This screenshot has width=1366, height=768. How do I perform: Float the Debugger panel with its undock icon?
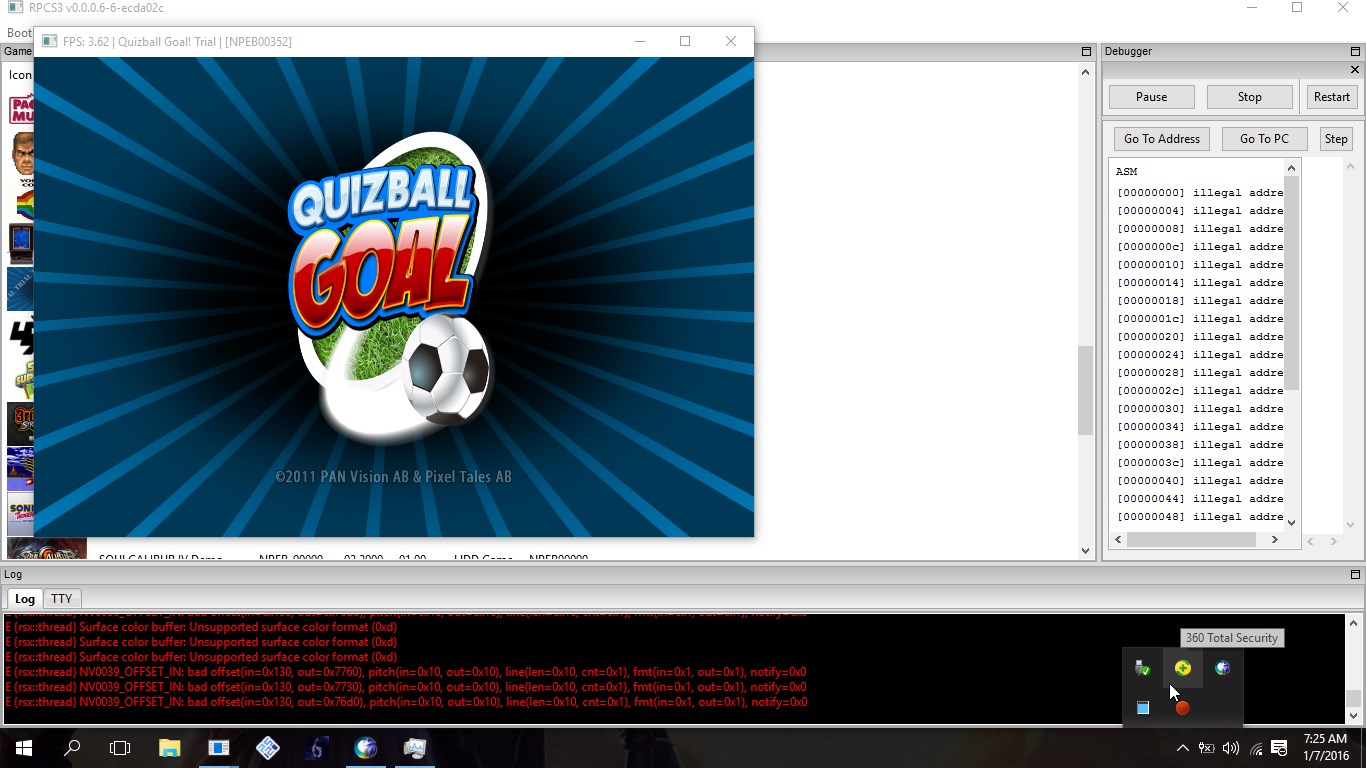[x=1355, y=51]
